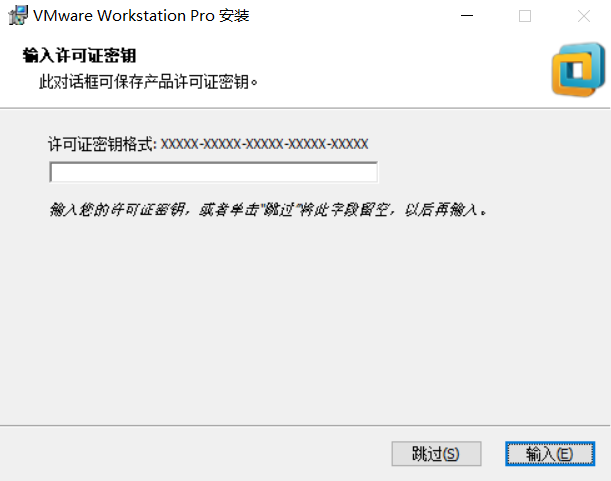The height and width of the screenshot is (481, 611).
Task: Click the empty footer area left of 跳过(S)
Action: (x=195, y=453)
